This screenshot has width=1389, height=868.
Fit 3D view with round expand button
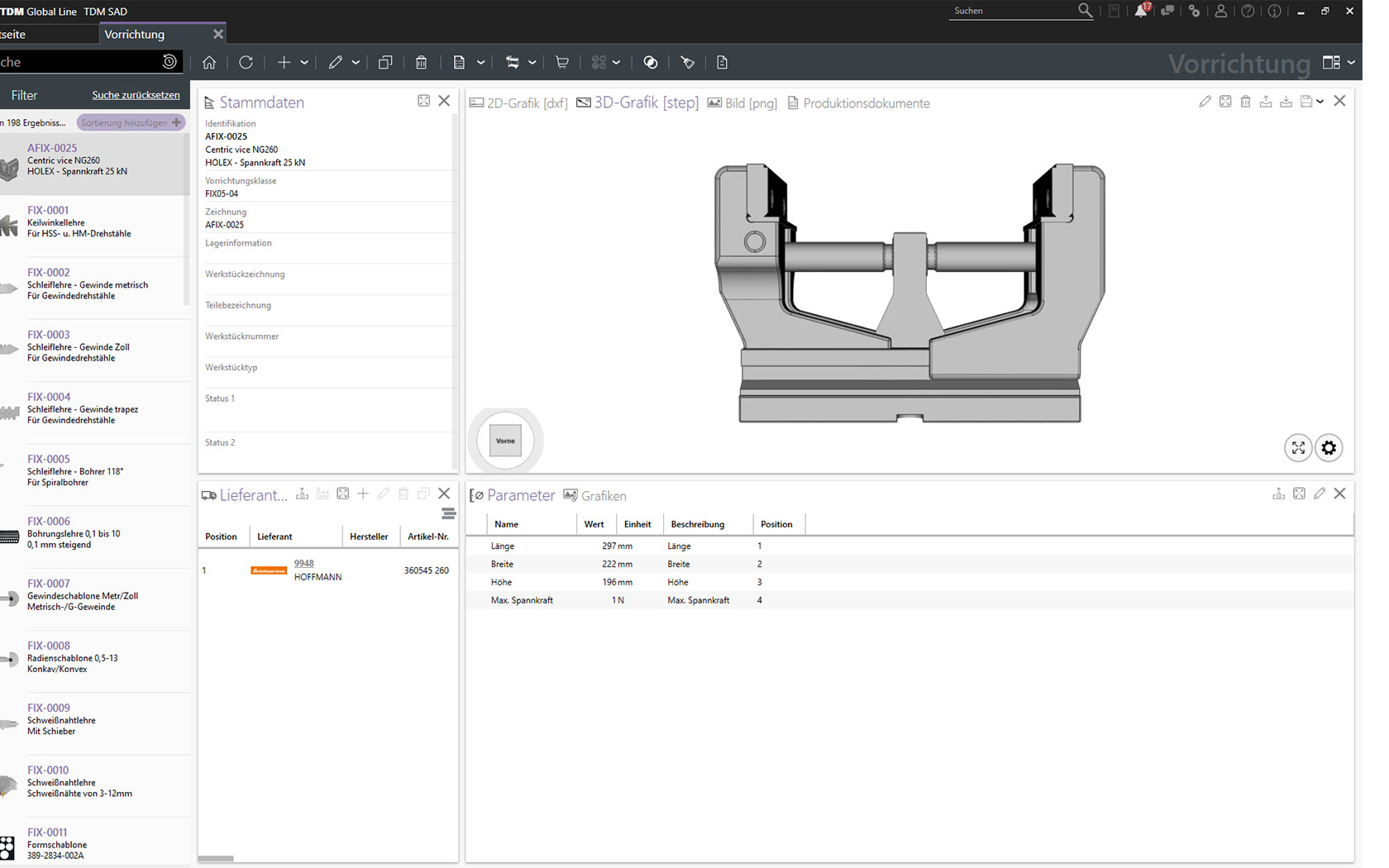coord(1298,447)
